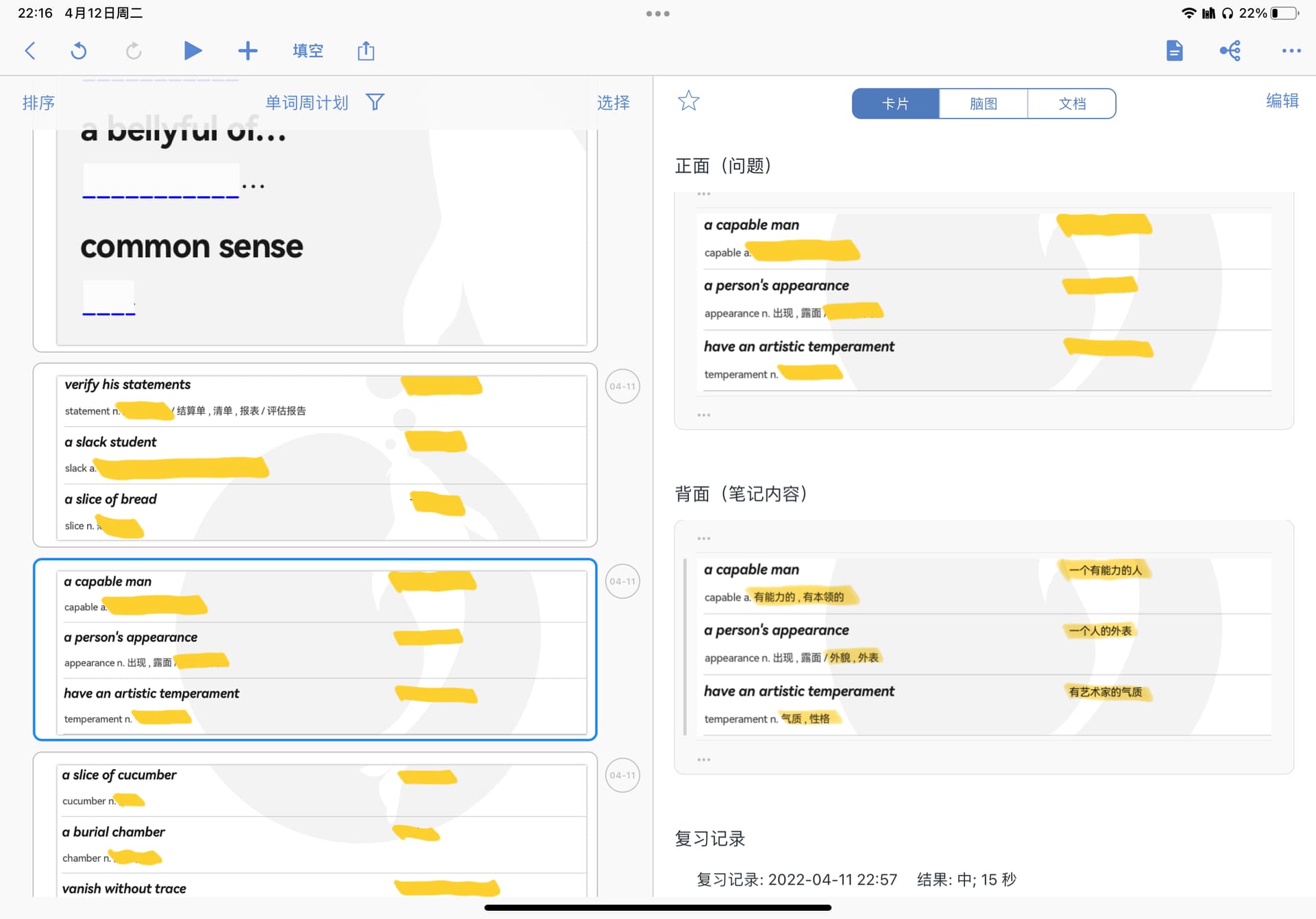This screenshot has width=1316, height=919.
Task: Expand ellipsis above front card content
Action: 704,194
